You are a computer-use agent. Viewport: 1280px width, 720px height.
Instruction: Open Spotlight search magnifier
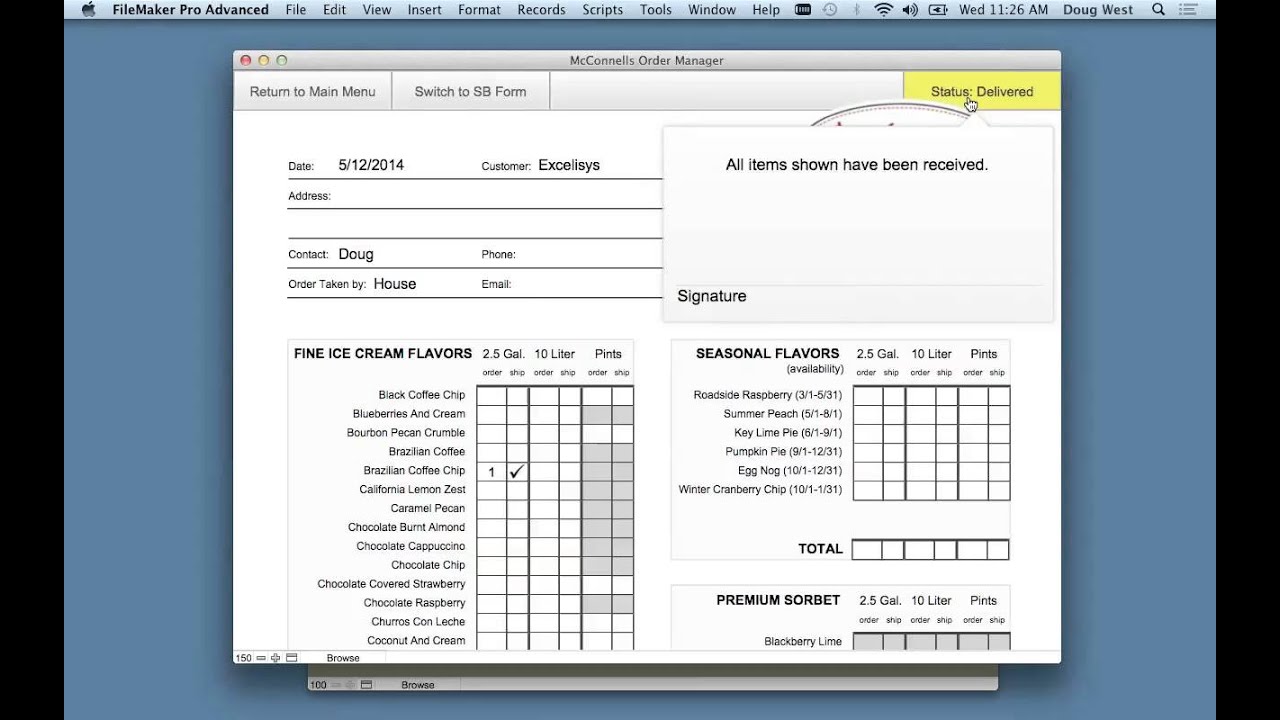pyautogui.click(x=1158, y=10)
